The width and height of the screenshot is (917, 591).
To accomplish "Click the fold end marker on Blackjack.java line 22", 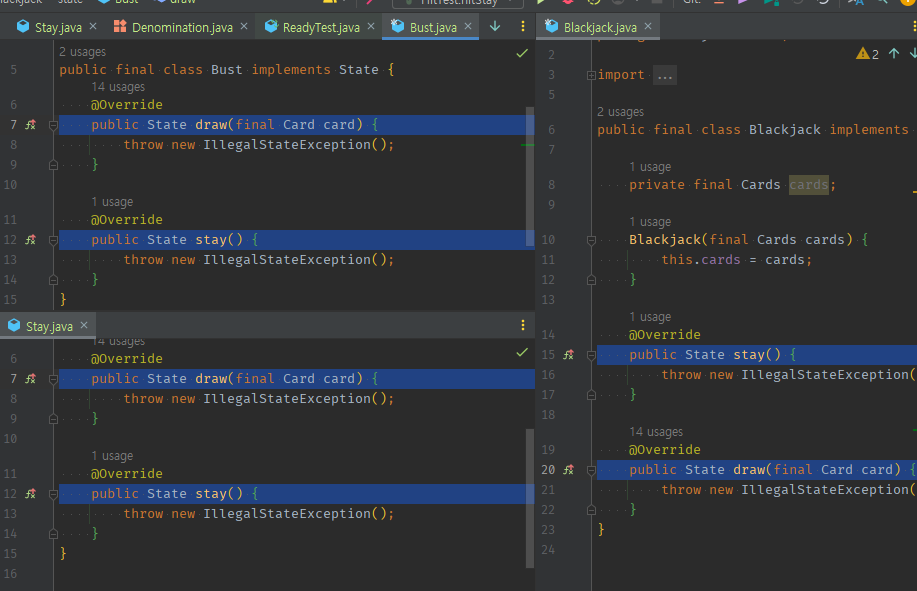I will pos(591,510).
